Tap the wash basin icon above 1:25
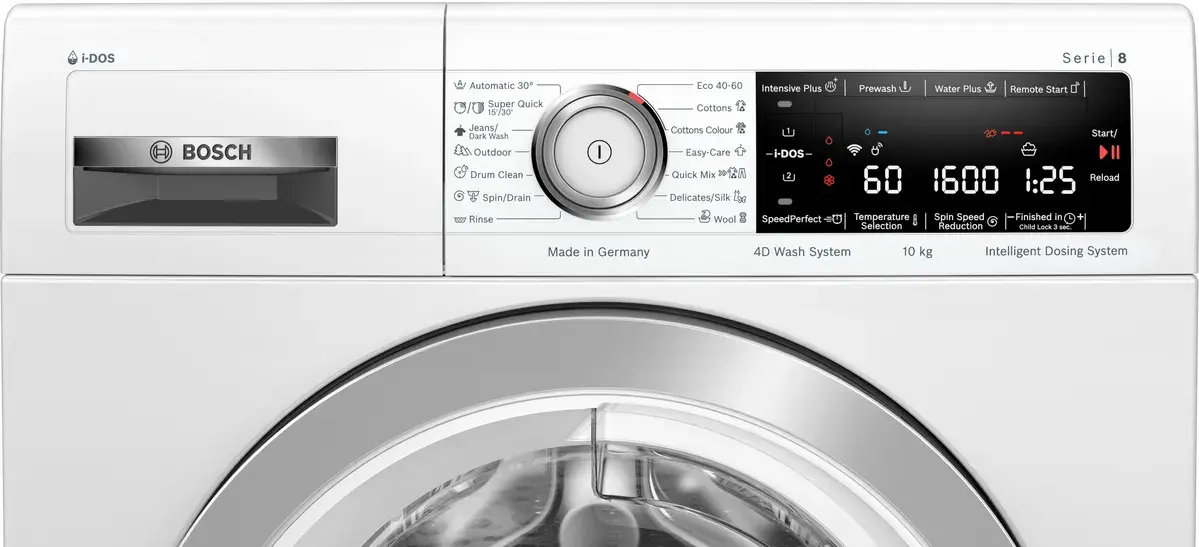 tap(1028, 149)
